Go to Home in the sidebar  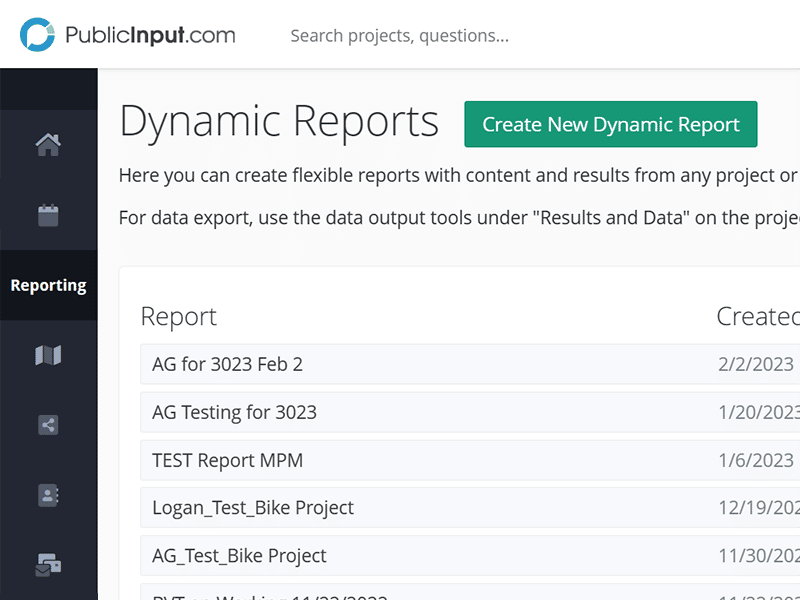click(48, 145)
